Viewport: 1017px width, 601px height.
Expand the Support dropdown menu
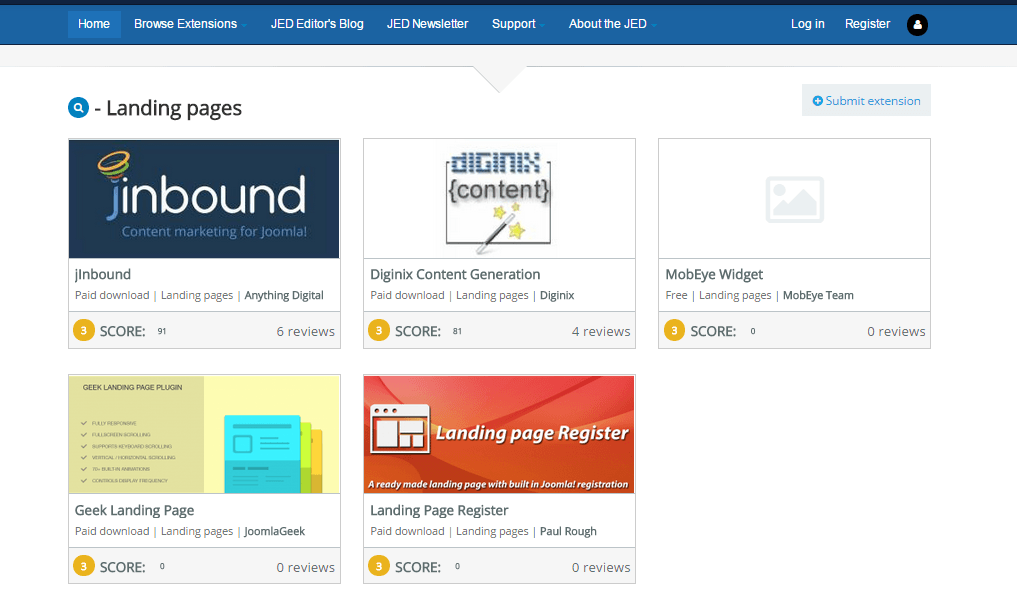[518, 24]
